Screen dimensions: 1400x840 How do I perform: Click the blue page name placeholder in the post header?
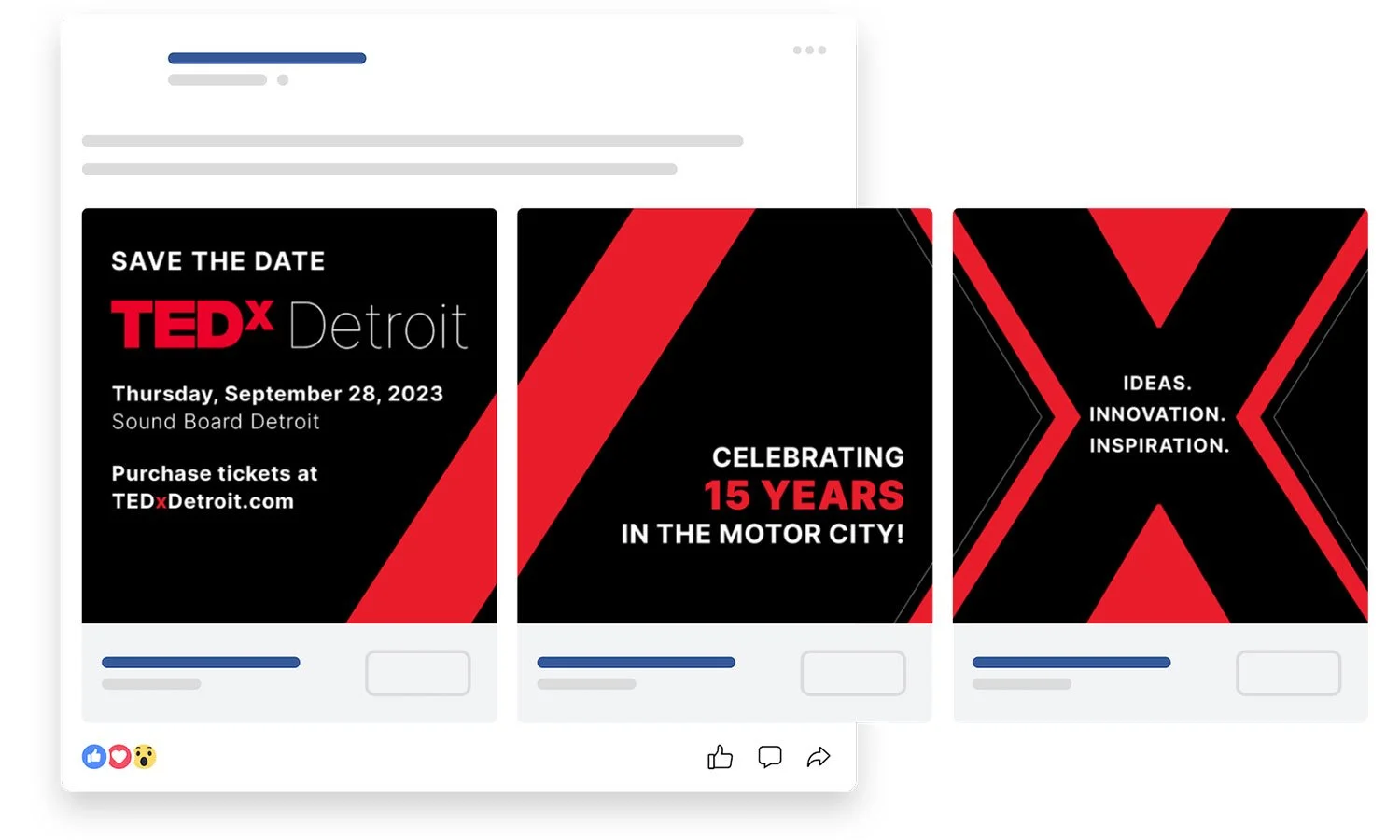pos(267,58)
